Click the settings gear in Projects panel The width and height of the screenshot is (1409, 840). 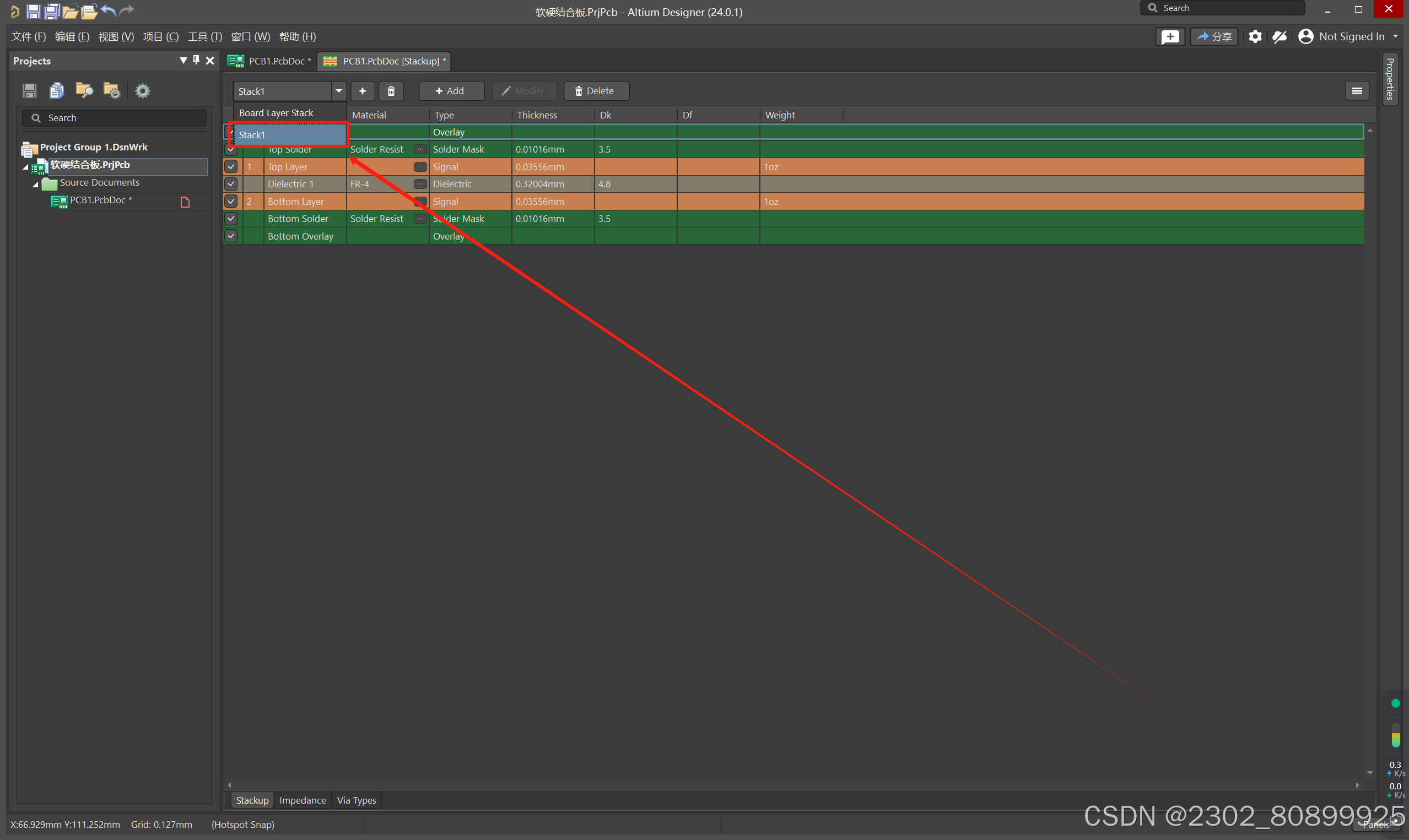pos(143,90)
